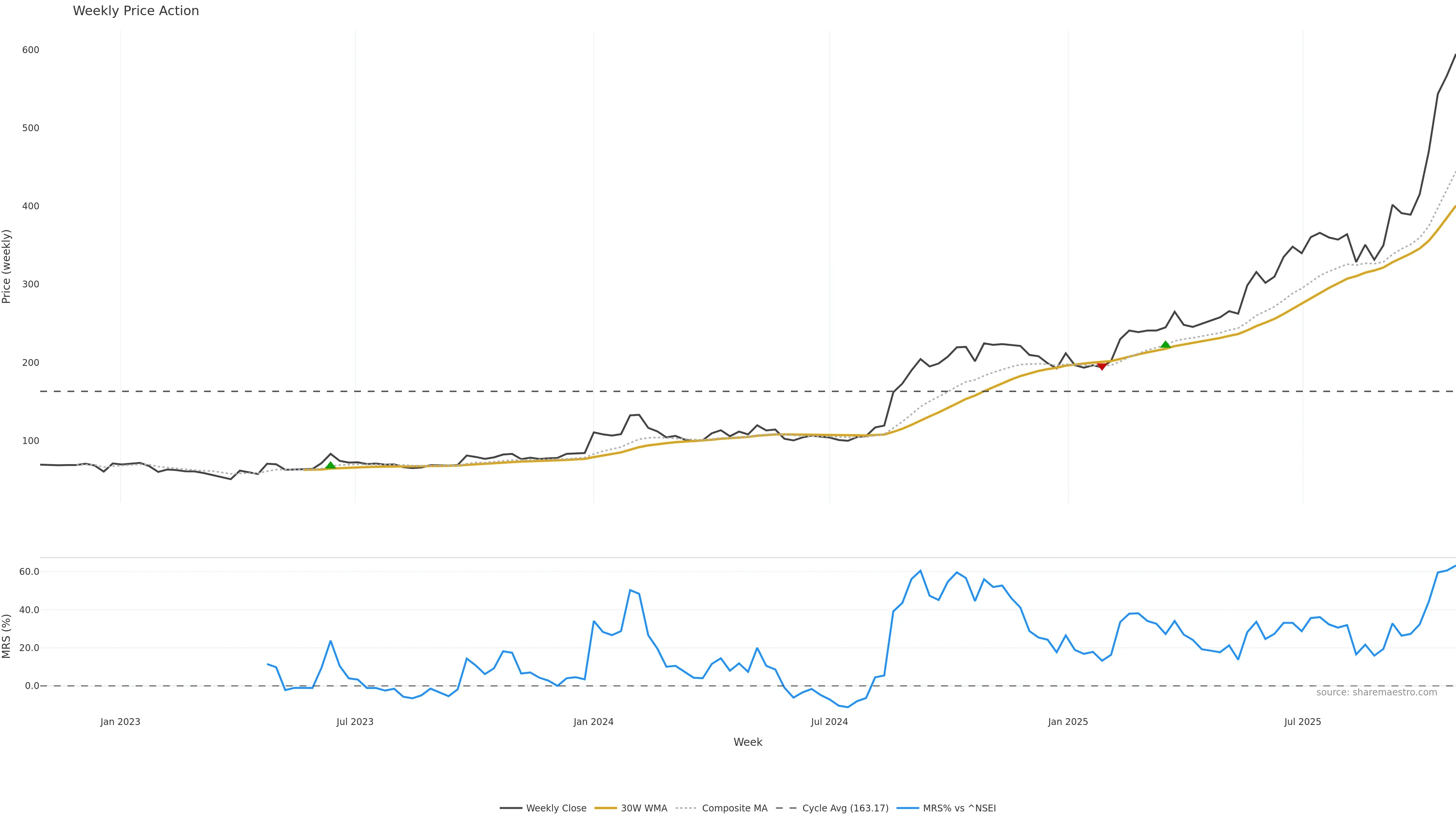Click the Jan 2023 x-axis label
Image resolution: width=1456 pixels, height=819 pixels.
[121, 722]
